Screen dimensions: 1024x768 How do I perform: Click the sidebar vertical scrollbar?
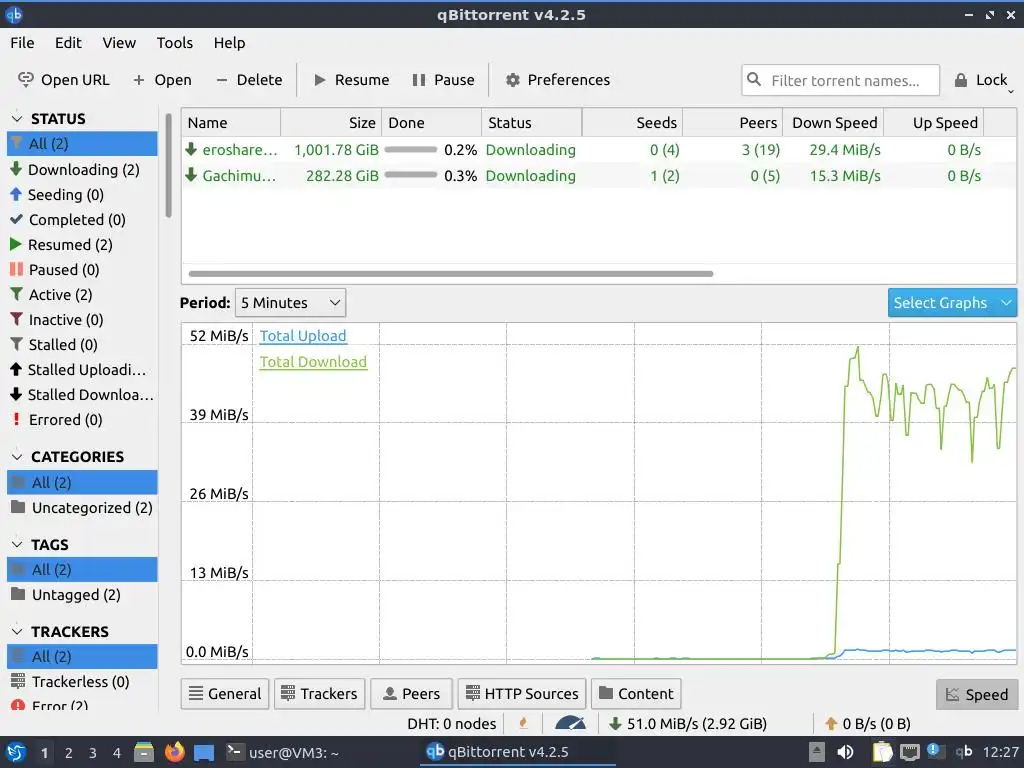click(168, 166)
